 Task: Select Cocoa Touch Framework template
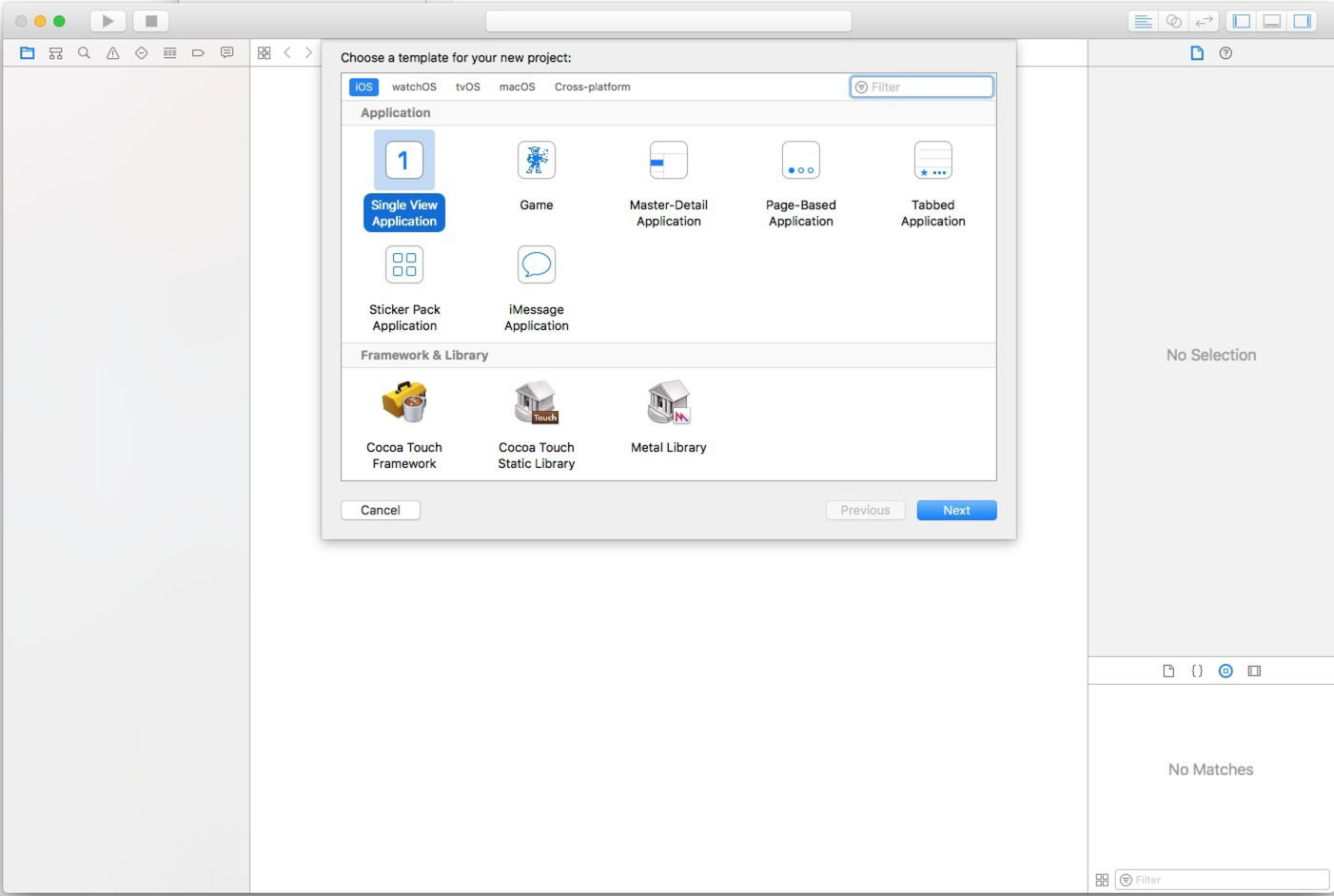pyautogui.click(x=404, y=424)
